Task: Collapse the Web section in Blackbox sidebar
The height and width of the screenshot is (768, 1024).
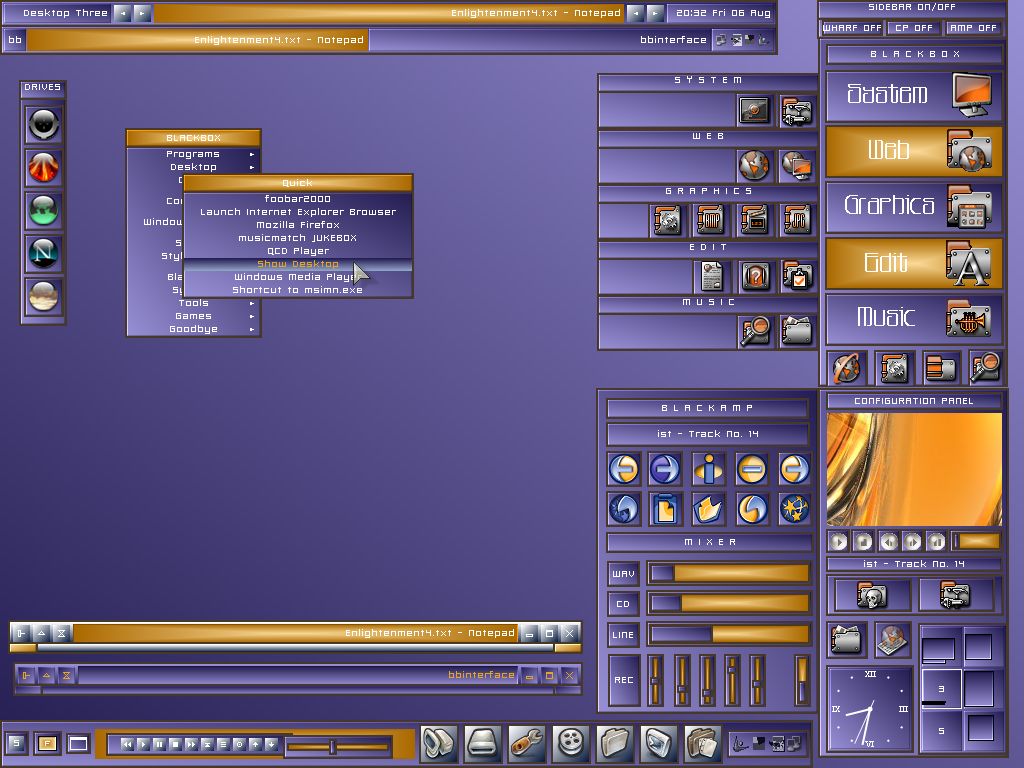Action: click(914, 151)
